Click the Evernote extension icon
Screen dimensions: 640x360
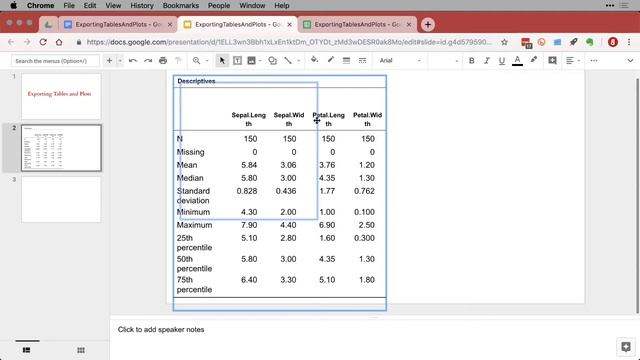pyautogui.click(x=589, y=42)
